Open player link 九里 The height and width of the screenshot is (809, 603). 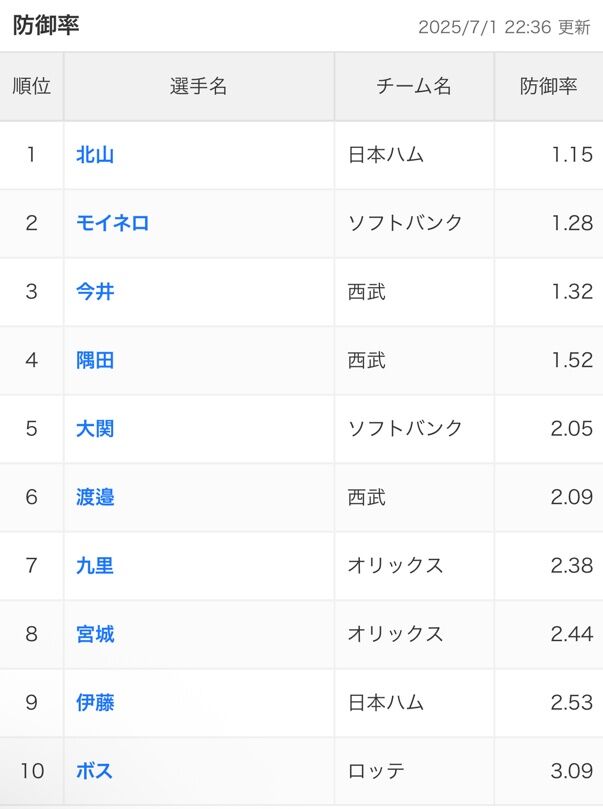click(95, 565)
